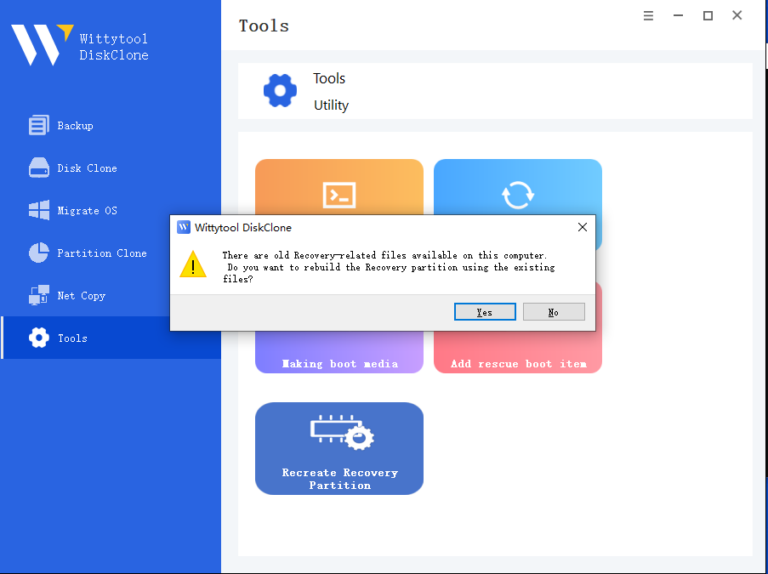Click the gear icon beside Tools in sidebar
Image resolution: width=768 pixels, height=574 pixels.
(39, 338)
